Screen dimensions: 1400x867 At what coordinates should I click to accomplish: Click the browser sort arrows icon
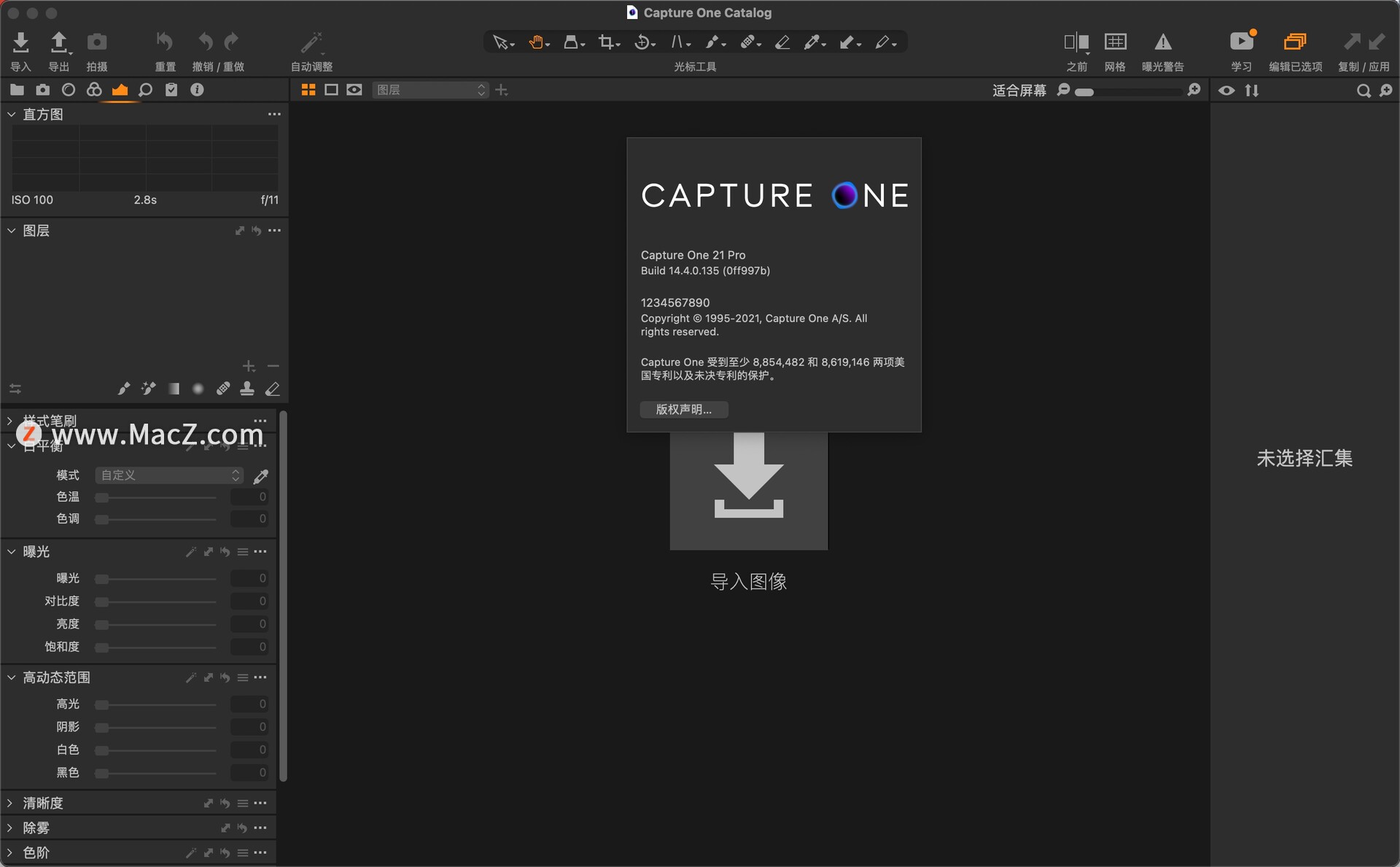click(1252, 90)
